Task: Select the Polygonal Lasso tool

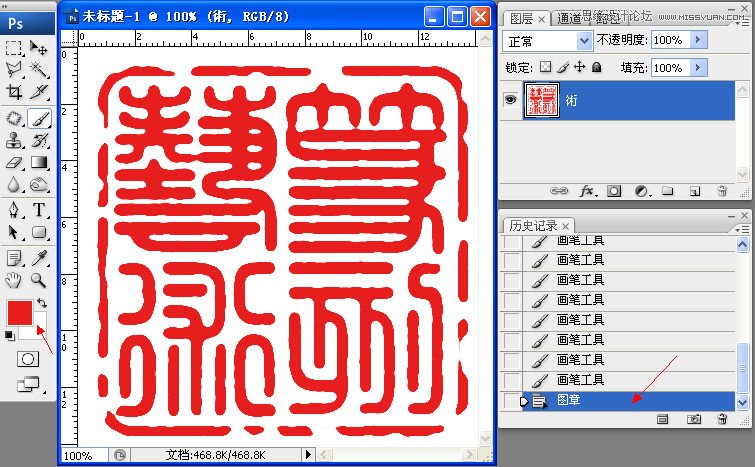Action: pos(13,70)
